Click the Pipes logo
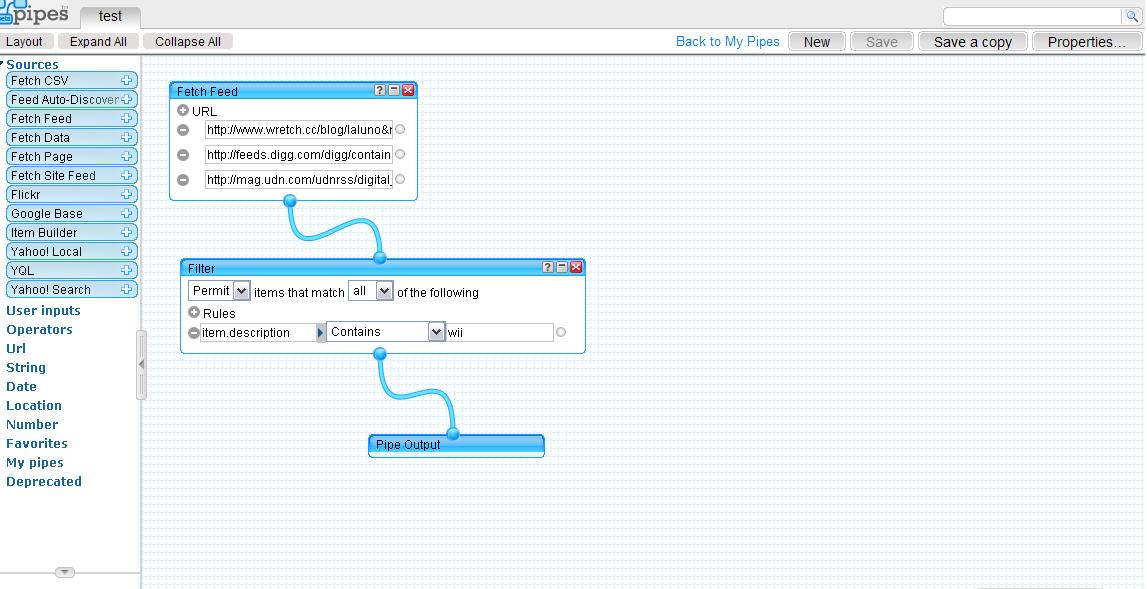Screen dimensions: 1147x589 tap(34, 14)
